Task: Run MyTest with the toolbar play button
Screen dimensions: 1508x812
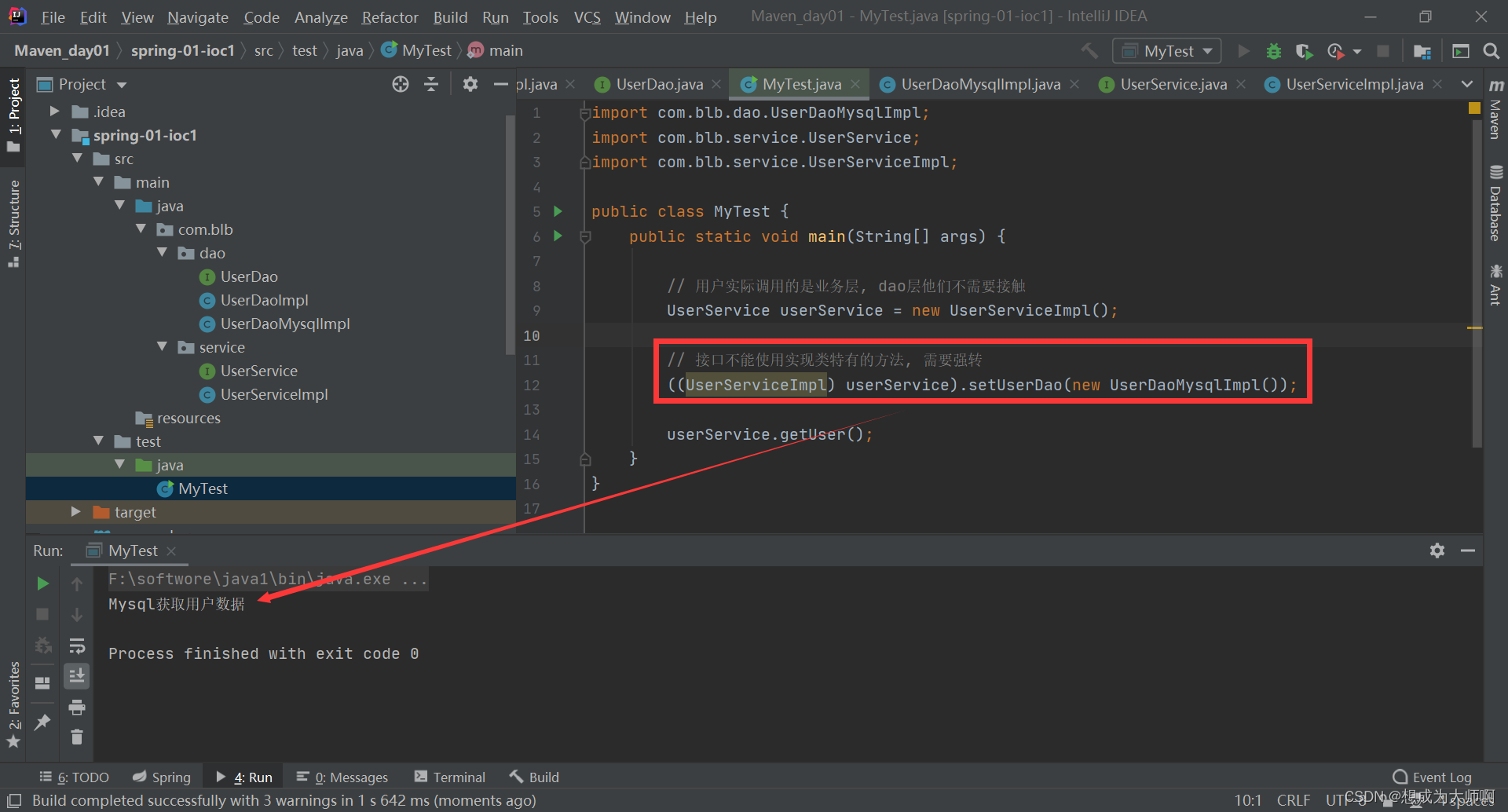Action: (x=1243, y=51)
